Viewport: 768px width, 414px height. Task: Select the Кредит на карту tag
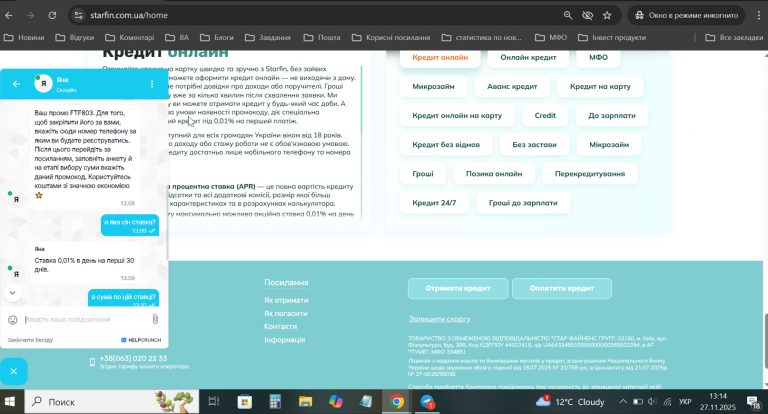coord(600,86)
